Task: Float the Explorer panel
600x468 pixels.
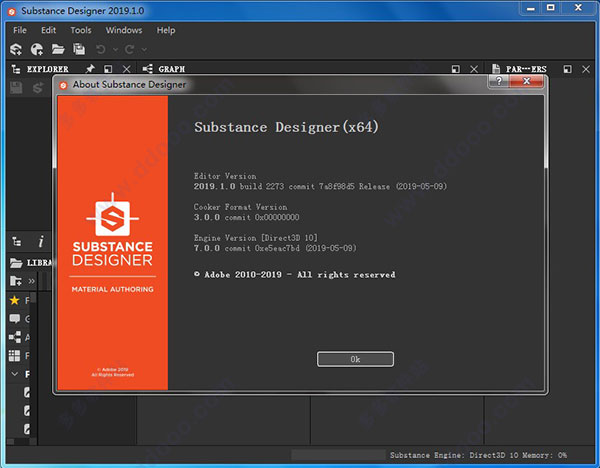Action: [x=108, y=69]
